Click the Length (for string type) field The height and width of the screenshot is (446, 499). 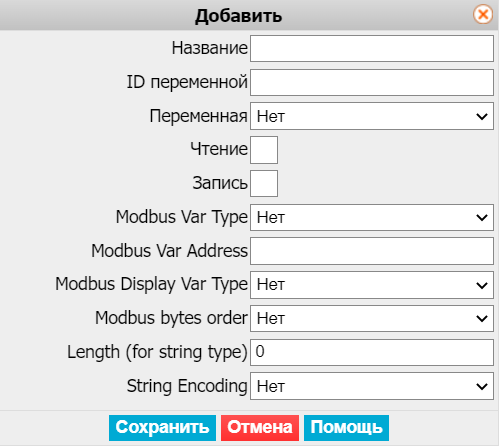[x=372, y=352]
